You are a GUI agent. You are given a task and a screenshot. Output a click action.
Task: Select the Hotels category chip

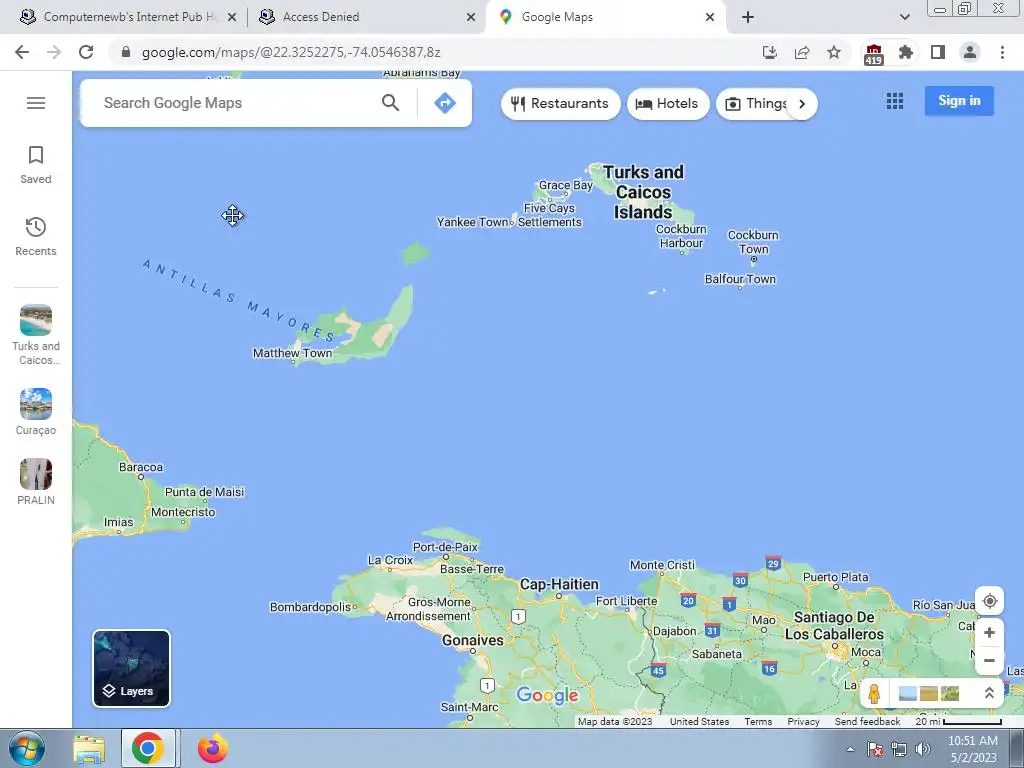[x=667, y=103]
